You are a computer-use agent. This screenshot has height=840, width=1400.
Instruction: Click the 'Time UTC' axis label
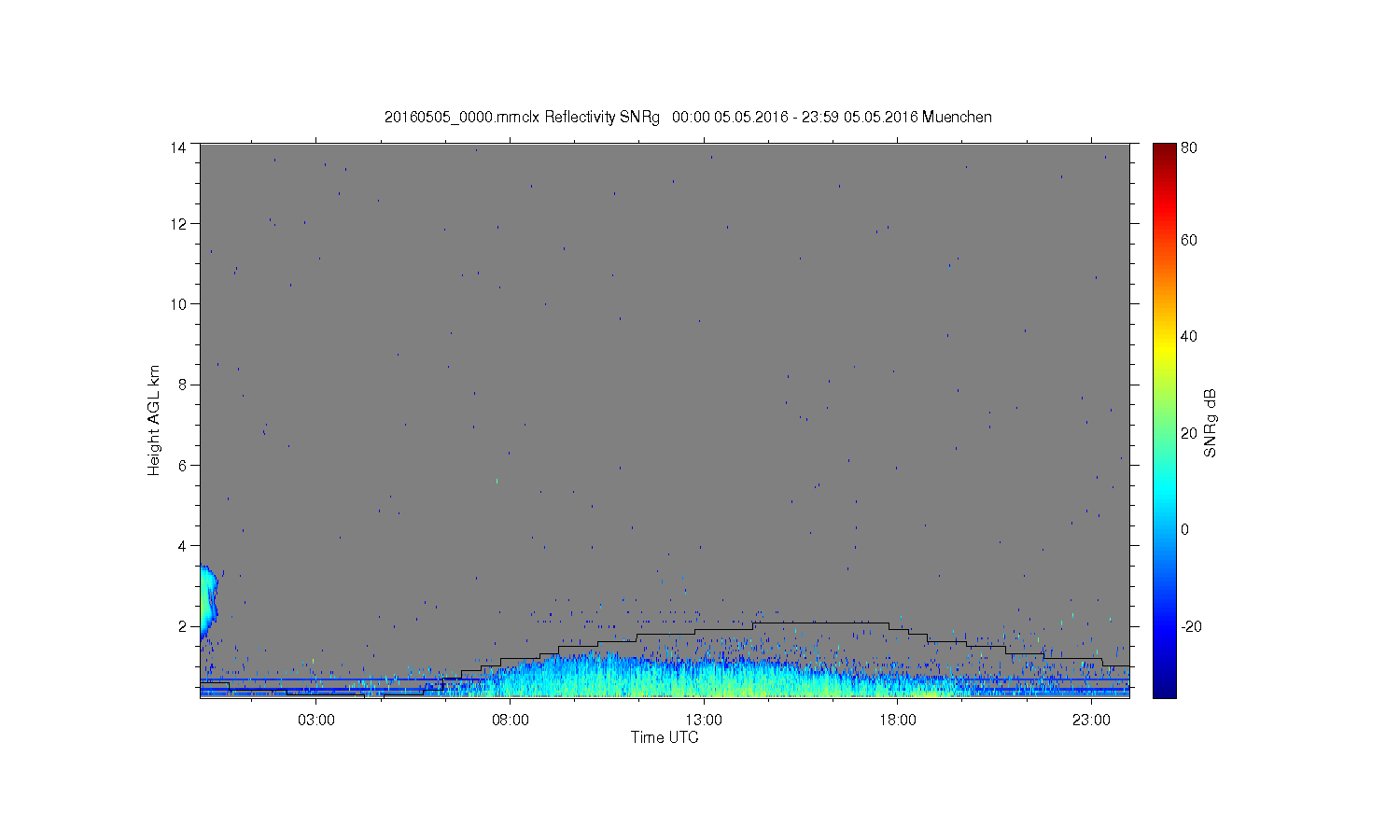click(x=665, y=737)
